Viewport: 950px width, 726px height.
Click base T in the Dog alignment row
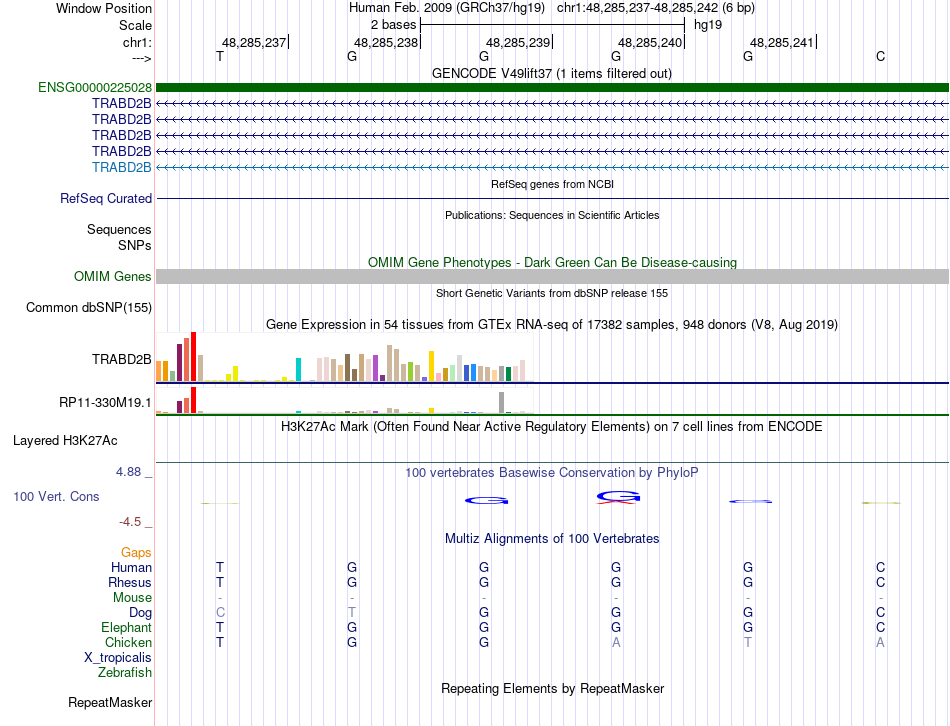pos(352,612)
